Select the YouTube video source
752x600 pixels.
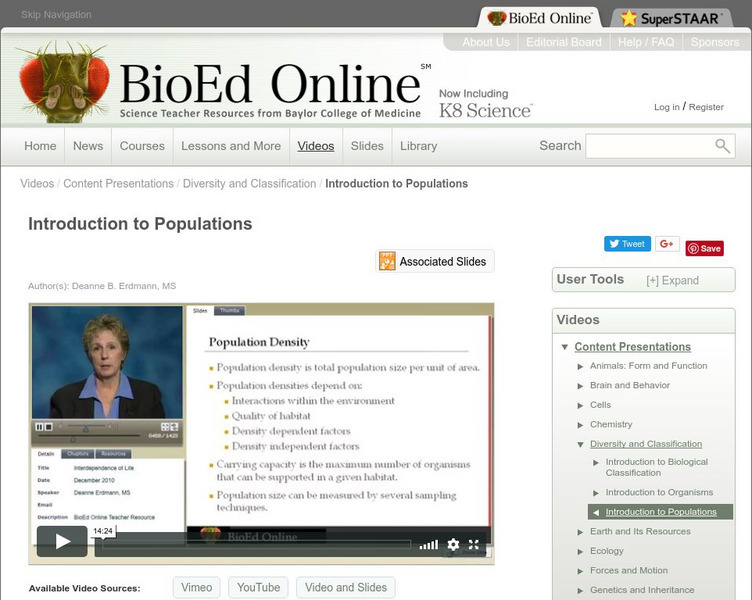[x=258, y=588]
